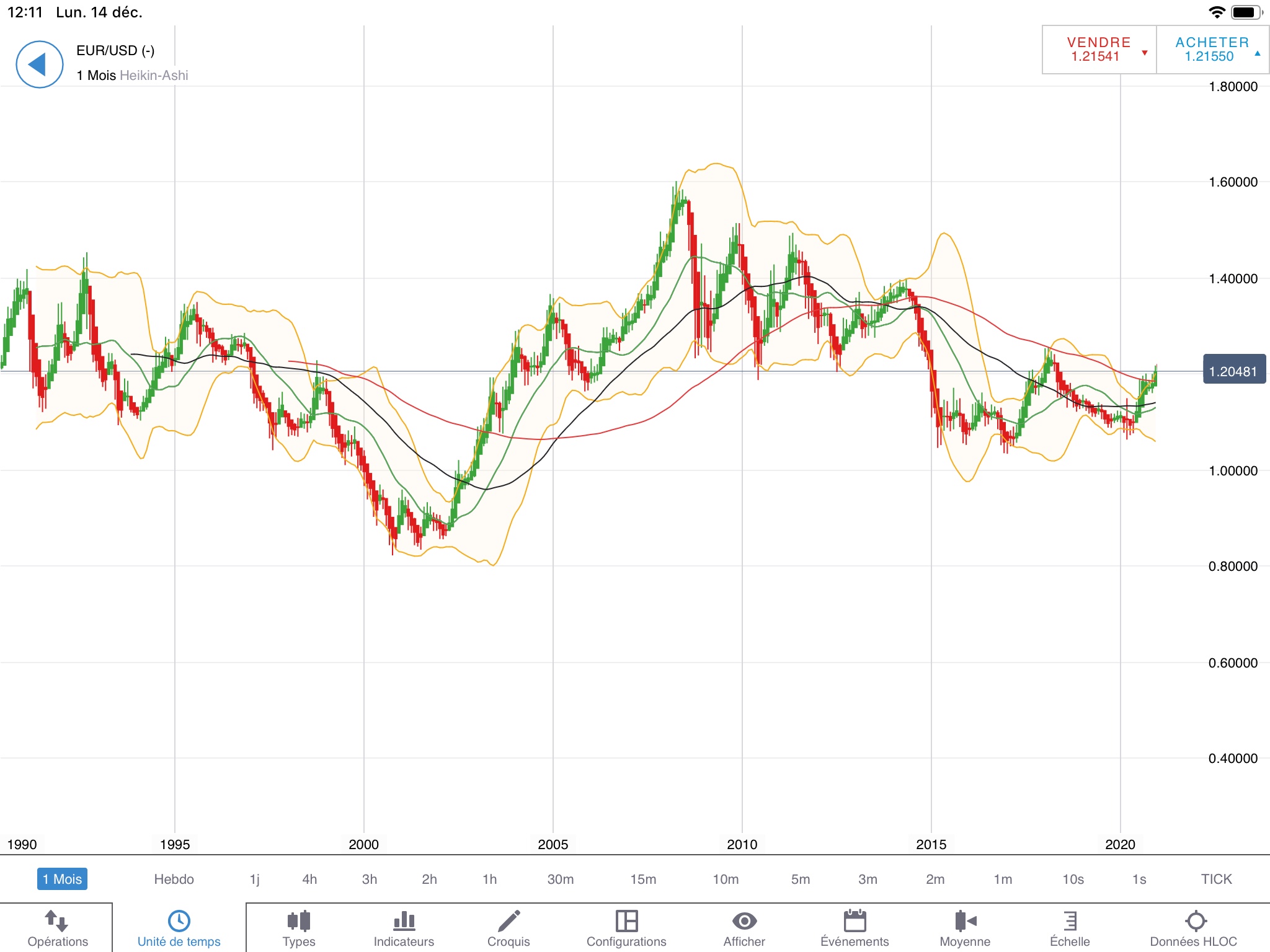Open the Indicateurs bar chart icon
The height and width of the screenshot is (952, 1270).
coord(404,921)
